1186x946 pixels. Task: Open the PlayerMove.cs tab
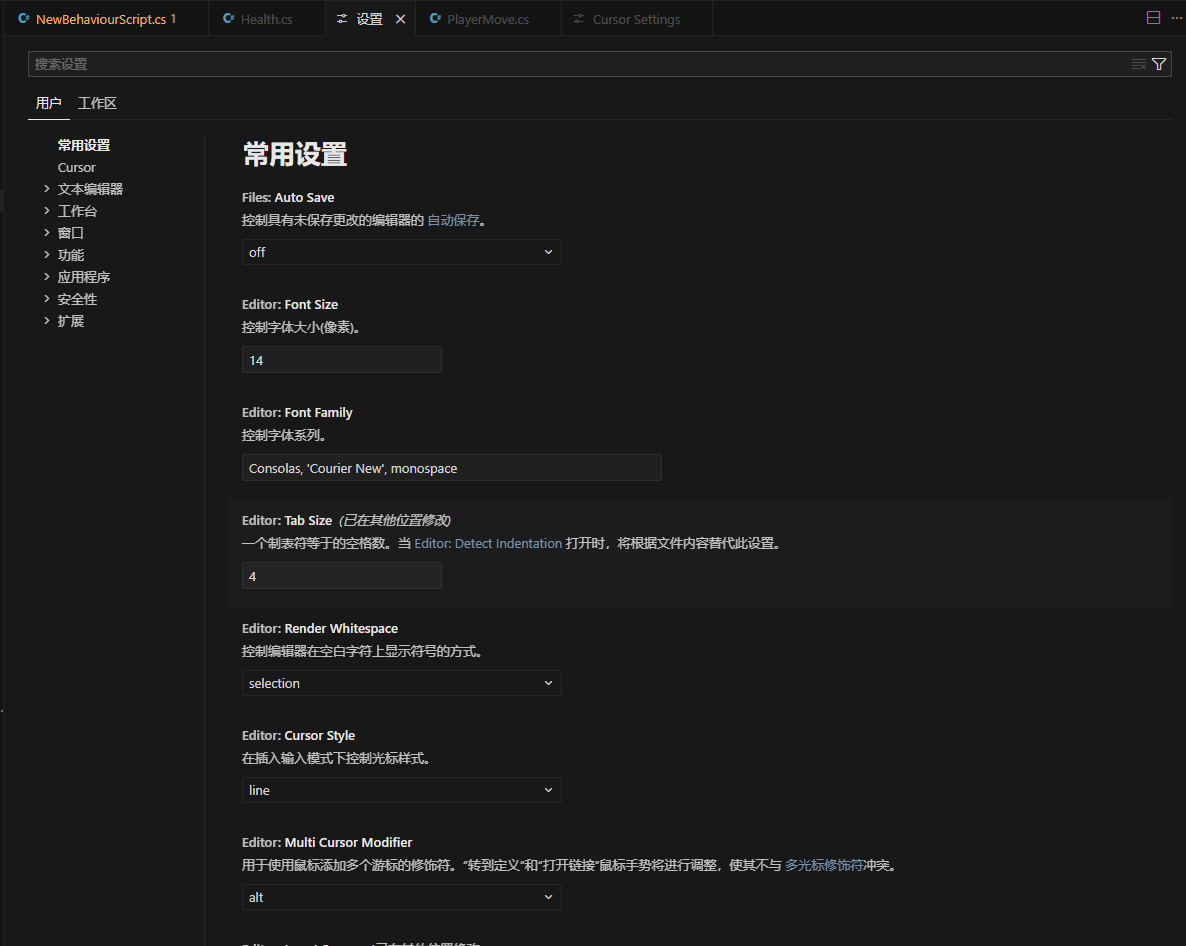(488, 19)
